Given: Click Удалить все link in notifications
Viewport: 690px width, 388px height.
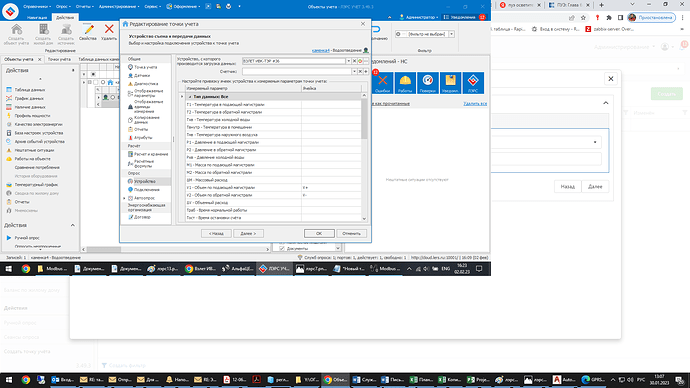Looking at the screenshot, I should [475, 104].
